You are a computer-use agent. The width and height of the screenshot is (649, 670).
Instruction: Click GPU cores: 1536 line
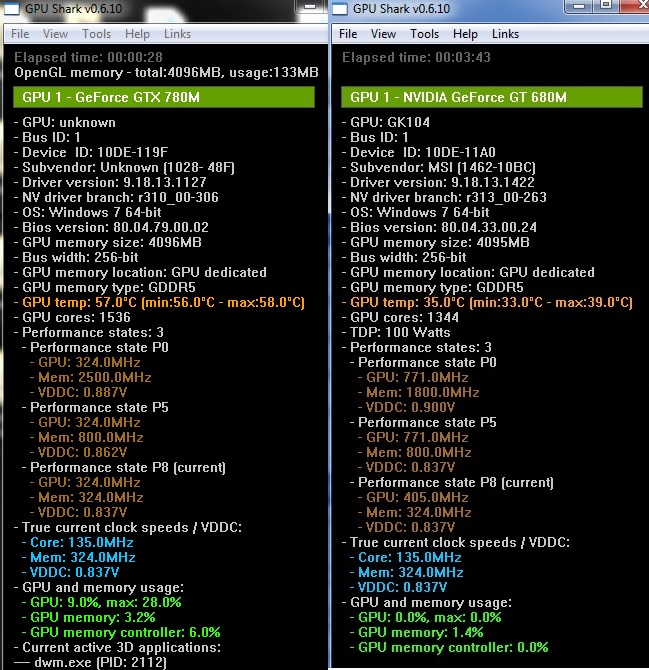pyautogui.click(x=72, y=317)
